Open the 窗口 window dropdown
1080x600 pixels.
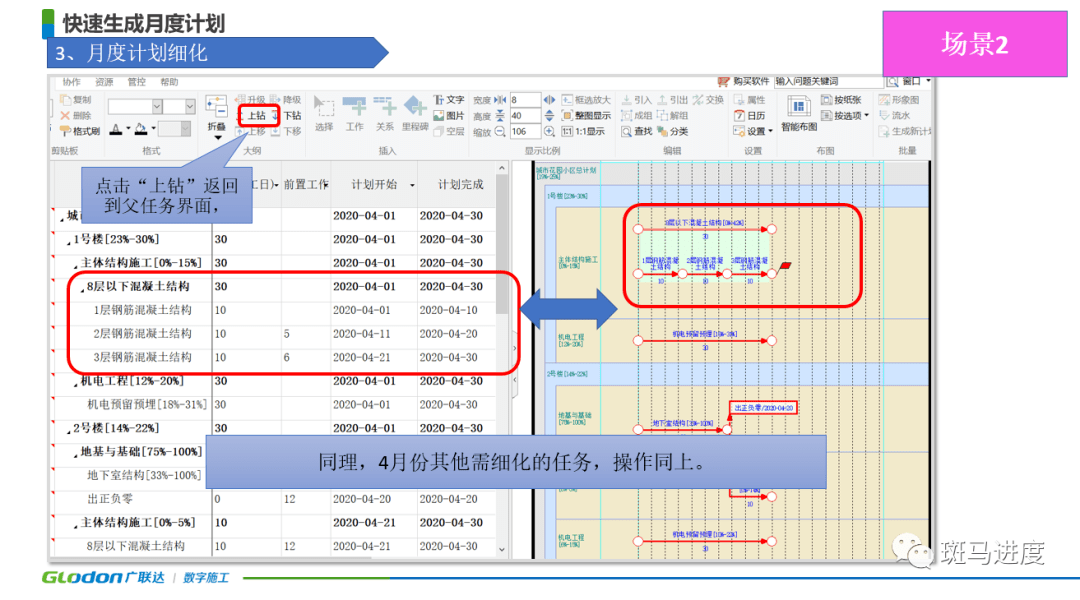pyautogui.click(x=928, y=81)
